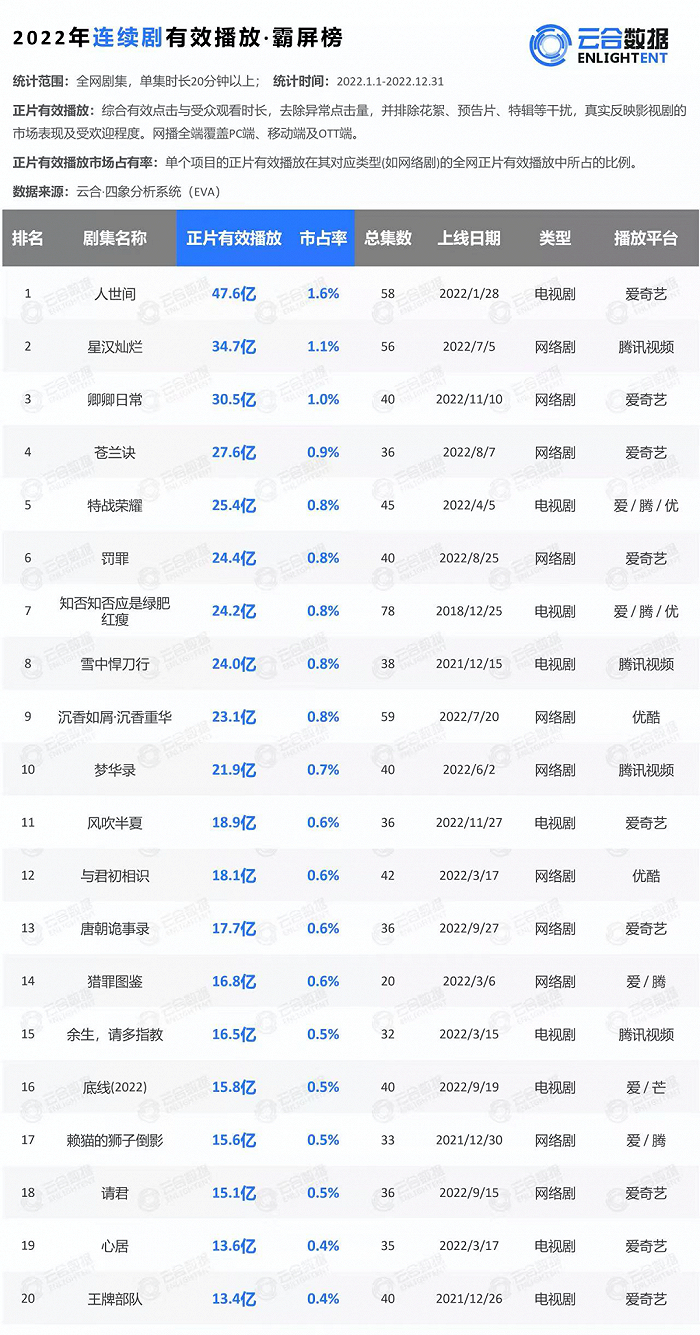This screenshot has width=700, height=1335.
Task: Click the 云合数据 Enlighten logo icon
Action: (551, 42)
